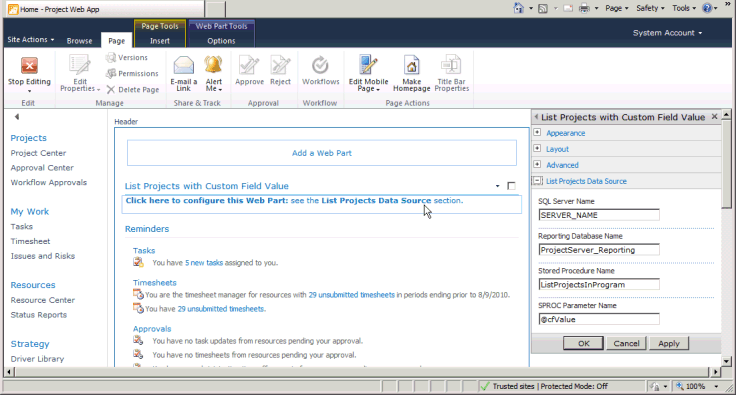Open the Workflows icon
The image size is (736, 395).
coord(320,65)
